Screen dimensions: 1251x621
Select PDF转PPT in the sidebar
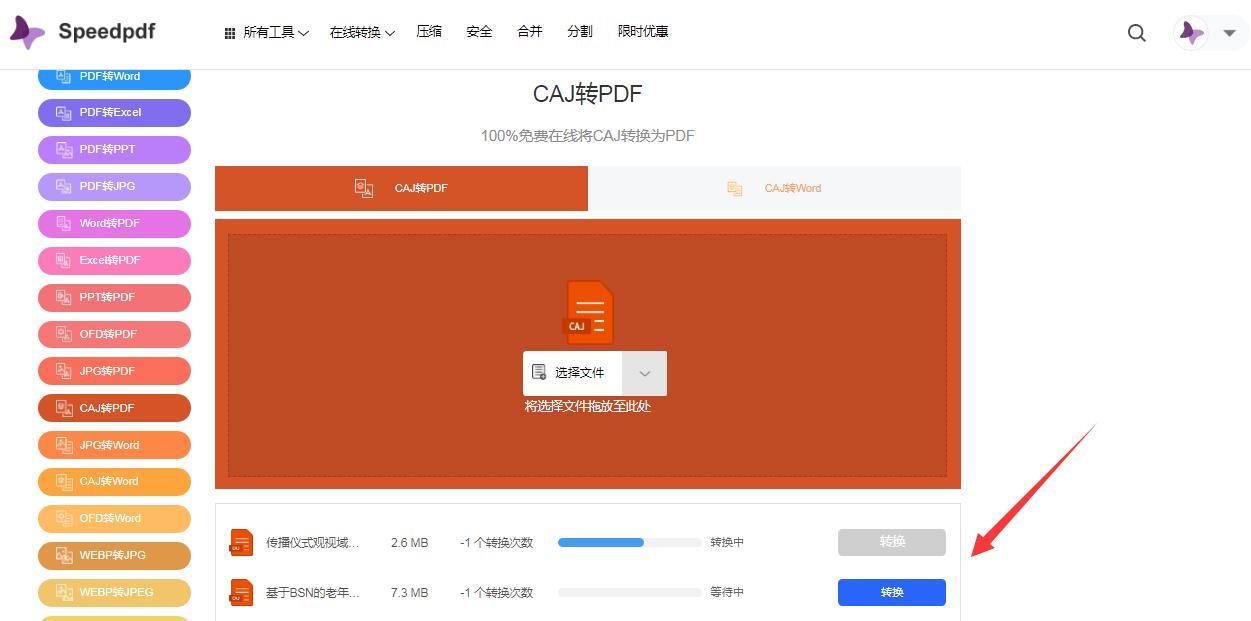coord(114,150)
